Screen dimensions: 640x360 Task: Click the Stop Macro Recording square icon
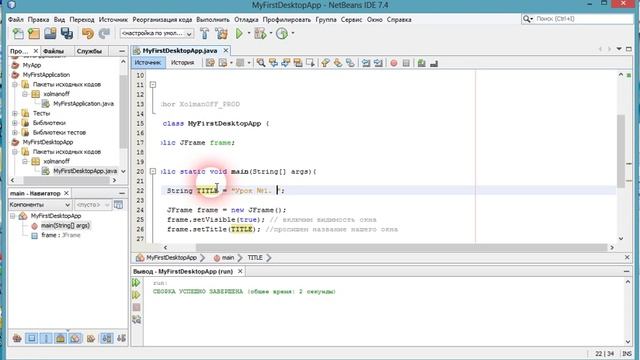406,63
